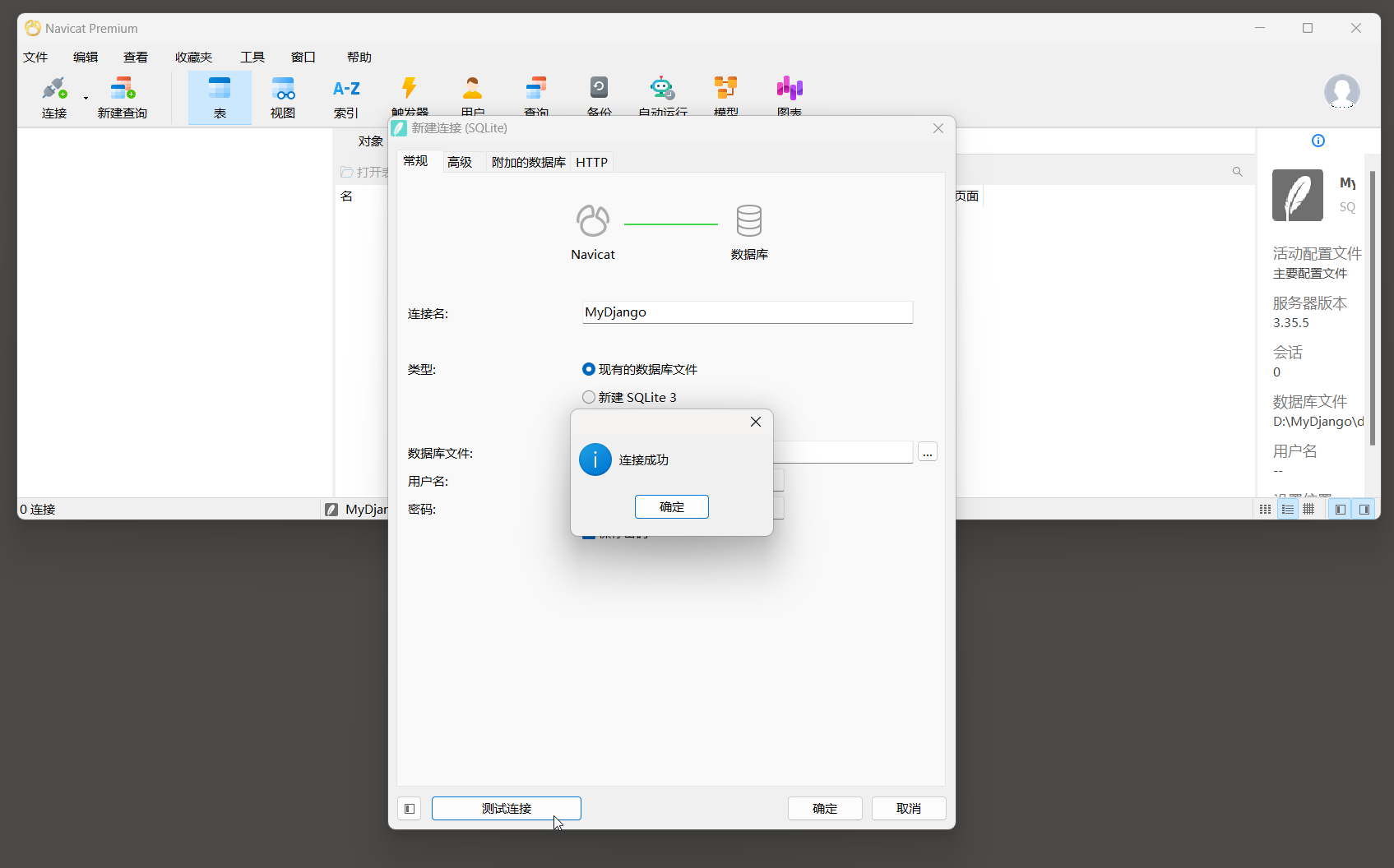Select the 现有的数据库文件 radio button
Image resolution: width=1394 pixels, height=868 pixels.
(589, 369)
